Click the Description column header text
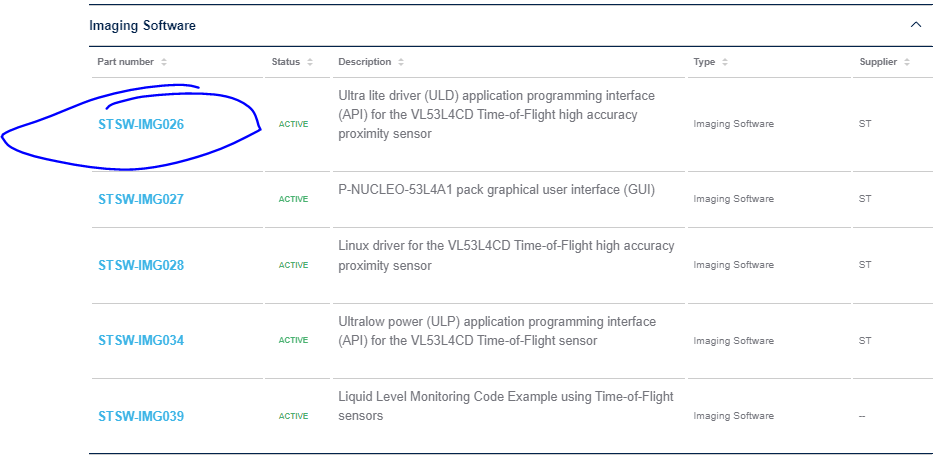Viewport: 938px width, 462px height. point(365,62)
